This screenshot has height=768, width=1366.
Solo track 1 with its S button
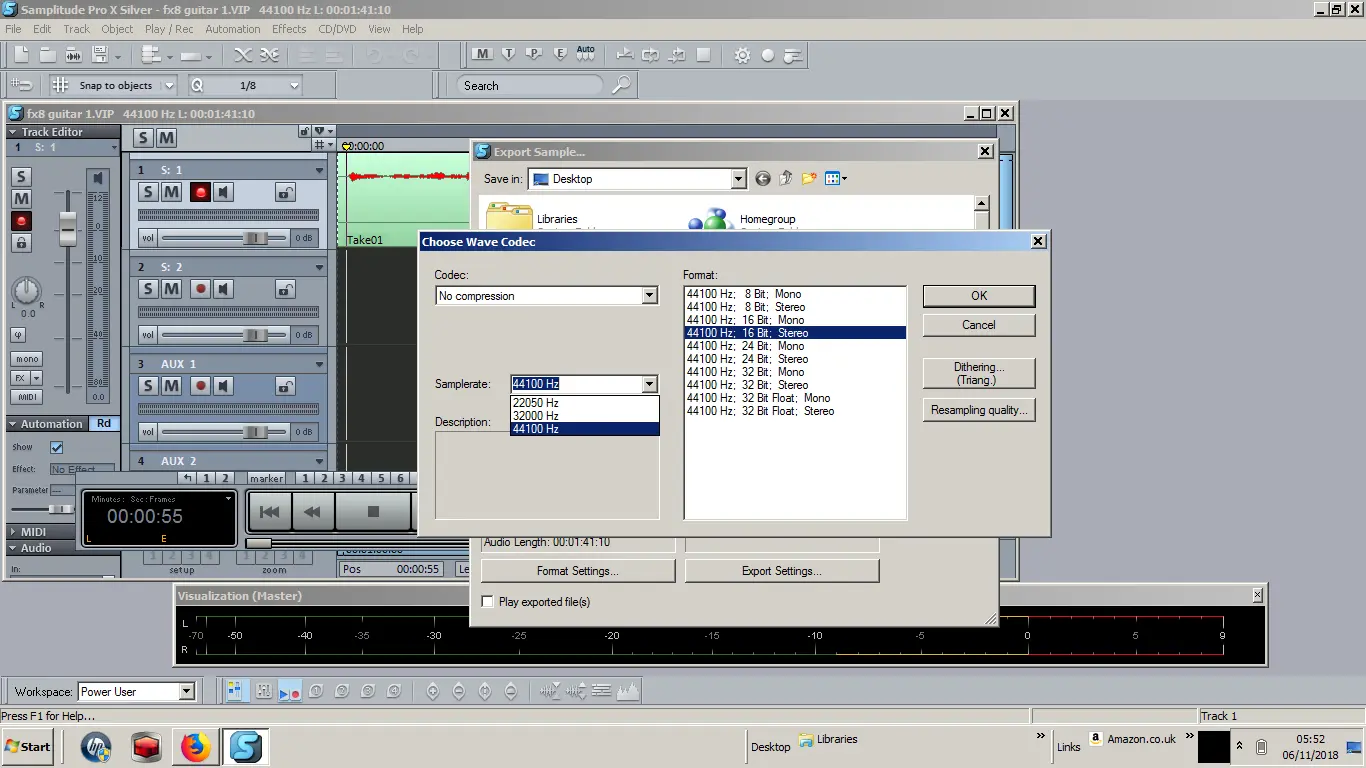[x=148, y=192]
